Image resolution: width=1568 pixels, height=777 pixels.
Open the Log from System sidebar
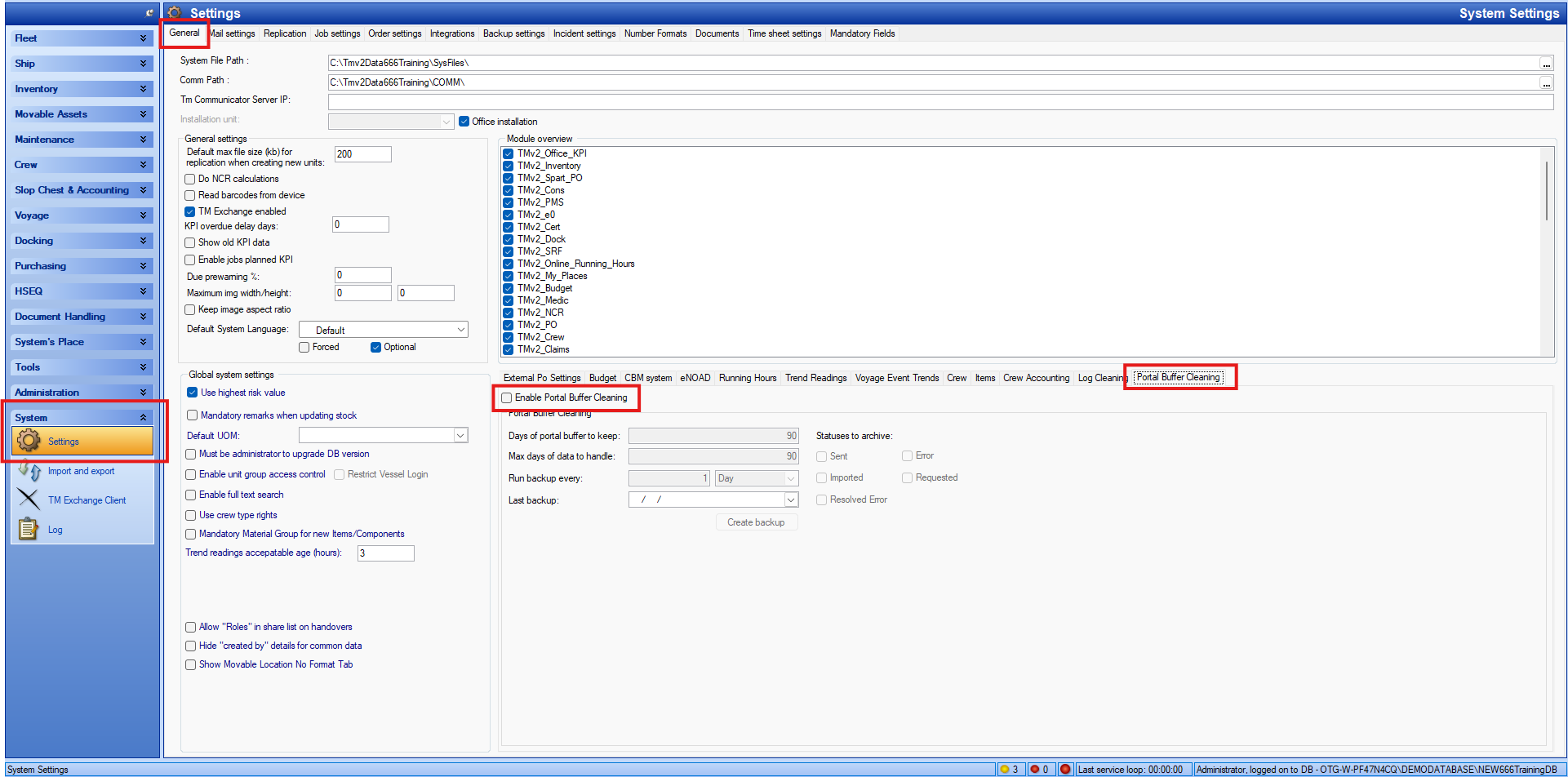[55, 529]
